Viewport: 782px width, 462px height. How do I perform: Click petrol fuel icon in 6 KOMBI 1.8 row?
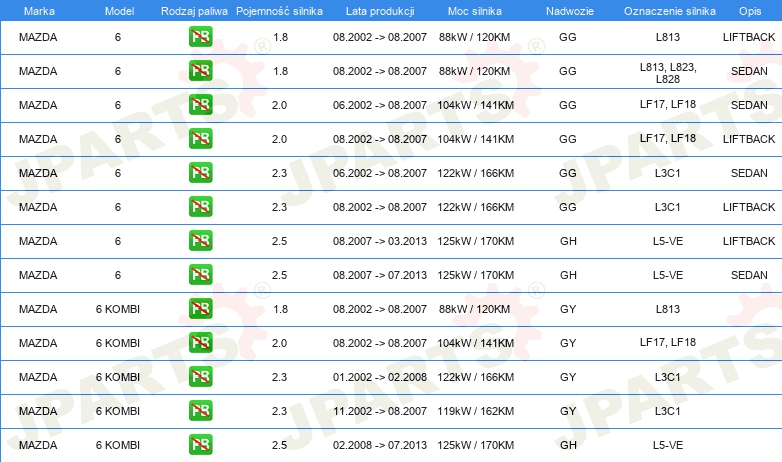pos(200,308)
